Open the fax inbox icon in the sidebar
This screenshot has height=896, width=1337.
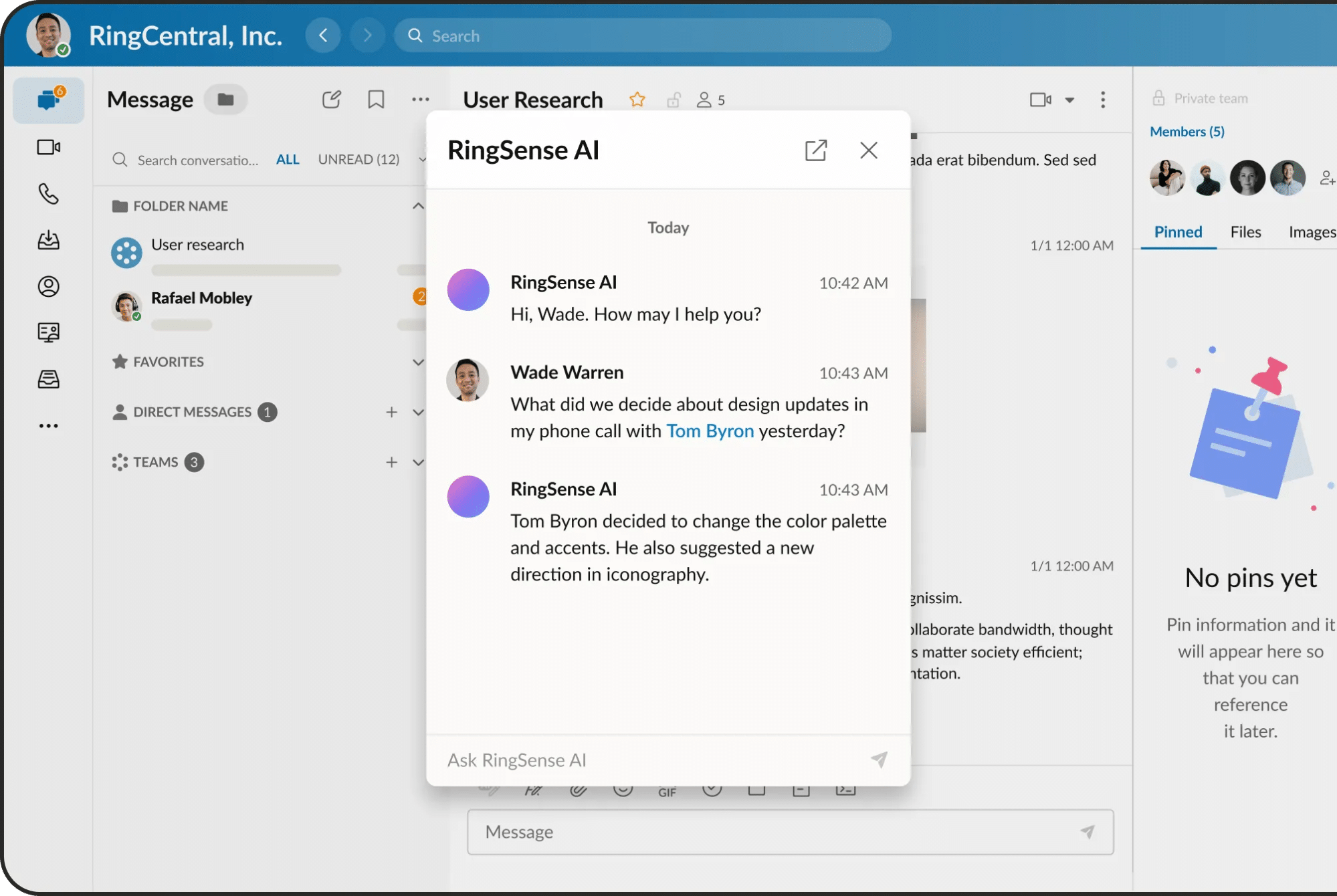48,379
